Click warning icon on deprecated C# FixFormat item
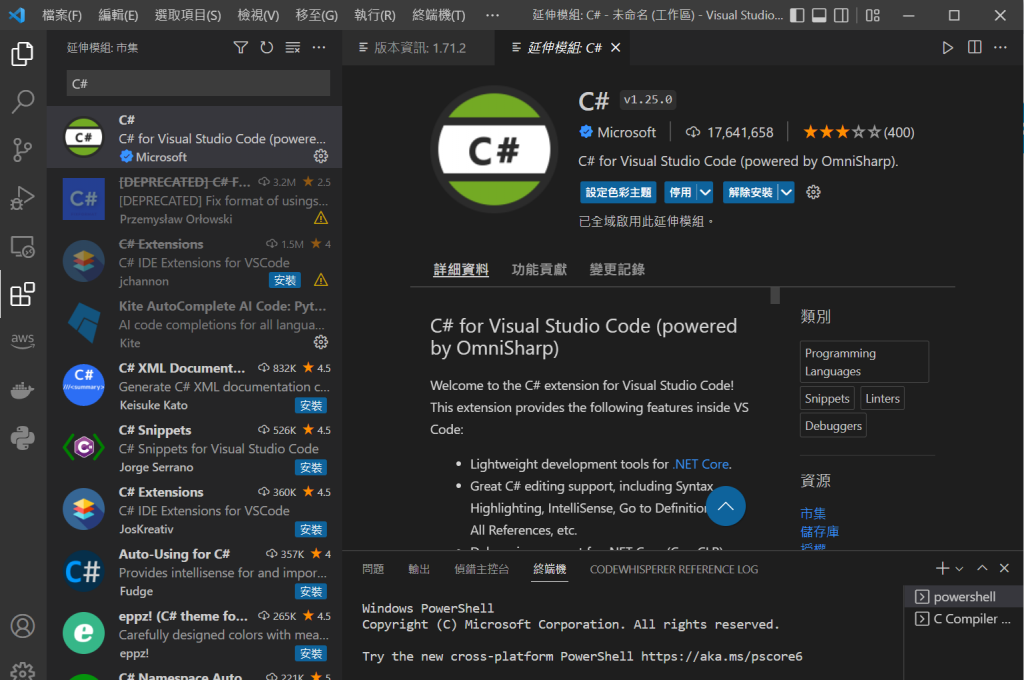1024x680 pixels. point(321,218)
